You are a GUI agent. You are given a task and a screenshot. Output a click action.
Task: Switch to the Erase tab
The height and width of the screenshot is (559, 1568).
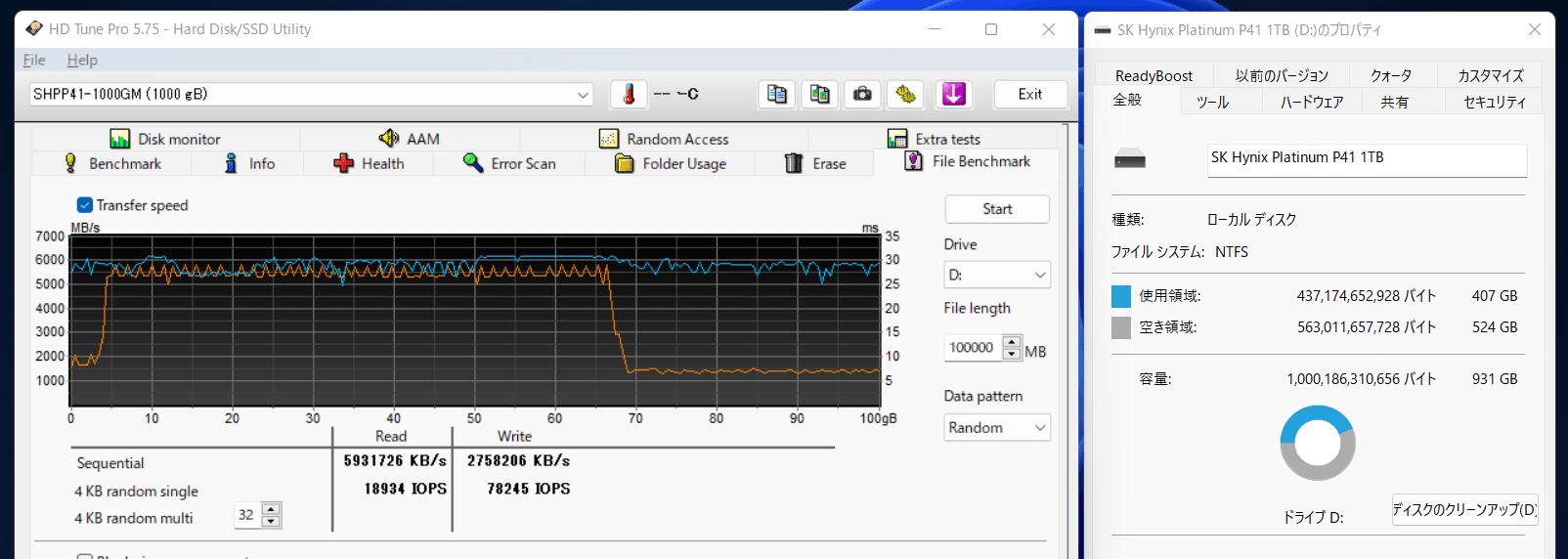[815, 163]
